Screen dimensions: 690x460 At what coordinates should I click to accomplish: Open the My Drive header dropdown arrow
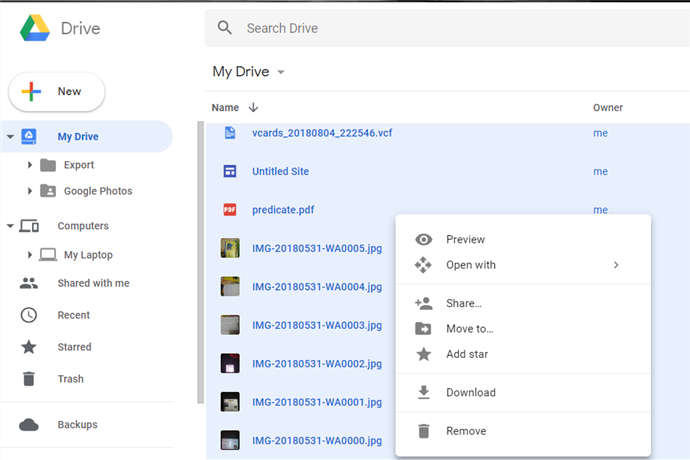point(281,72)
